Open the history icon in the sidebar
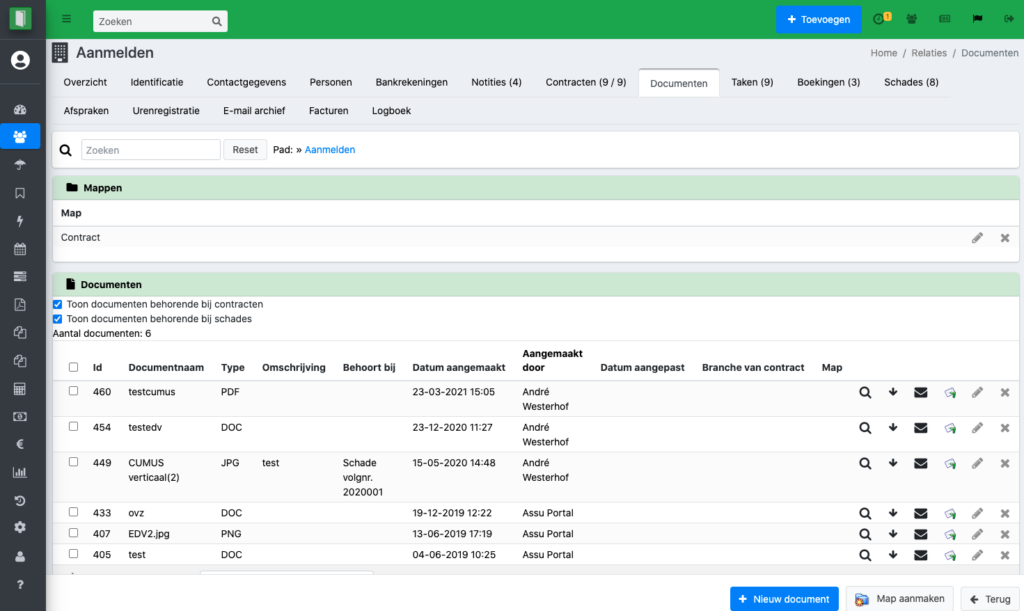The width and height of the screenshot is (1024, 611). click(20, 500)
